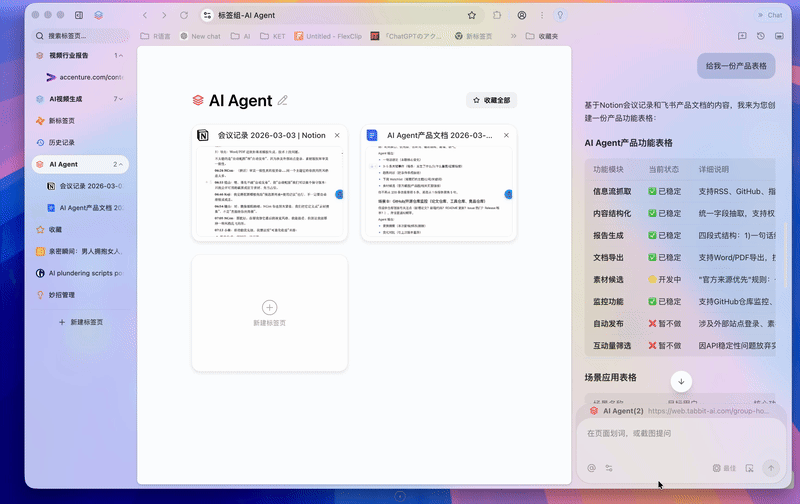Image resolution: width=800 pixels, height=504 pixels.
Task: Click the lightbulb icon in toolbar
Action: [x=560, y=15]
